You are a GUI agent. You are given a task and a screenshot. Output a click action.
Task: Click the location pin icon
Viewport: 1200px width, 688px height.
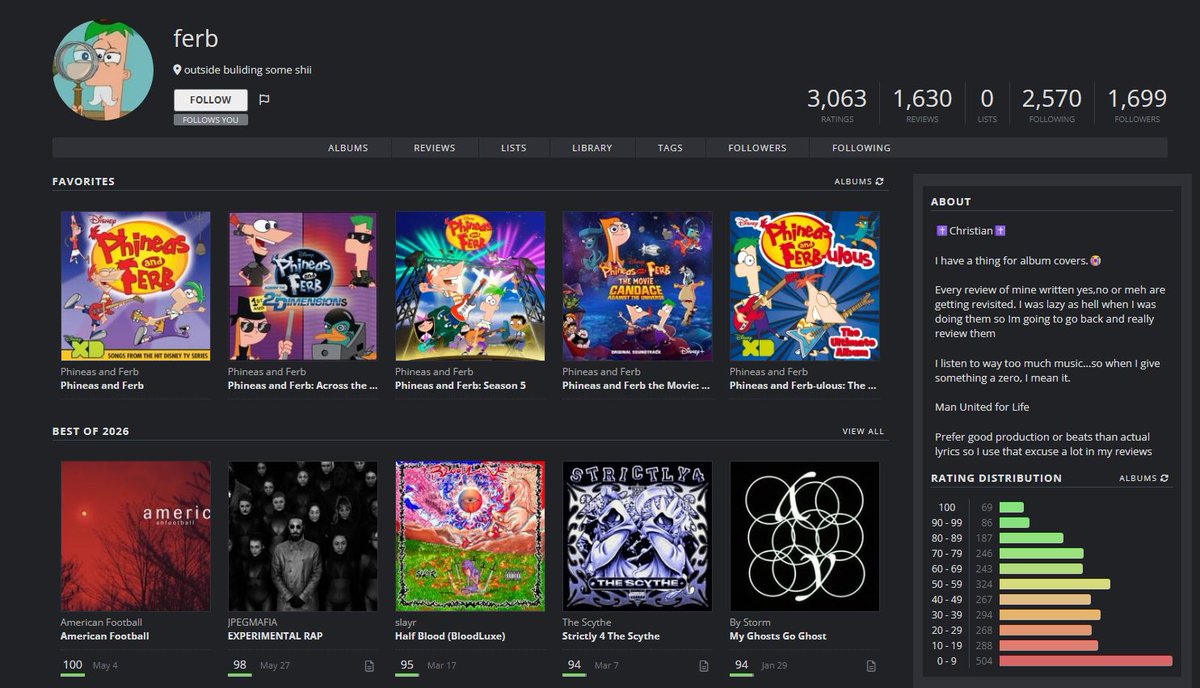(x=177, y=70)
